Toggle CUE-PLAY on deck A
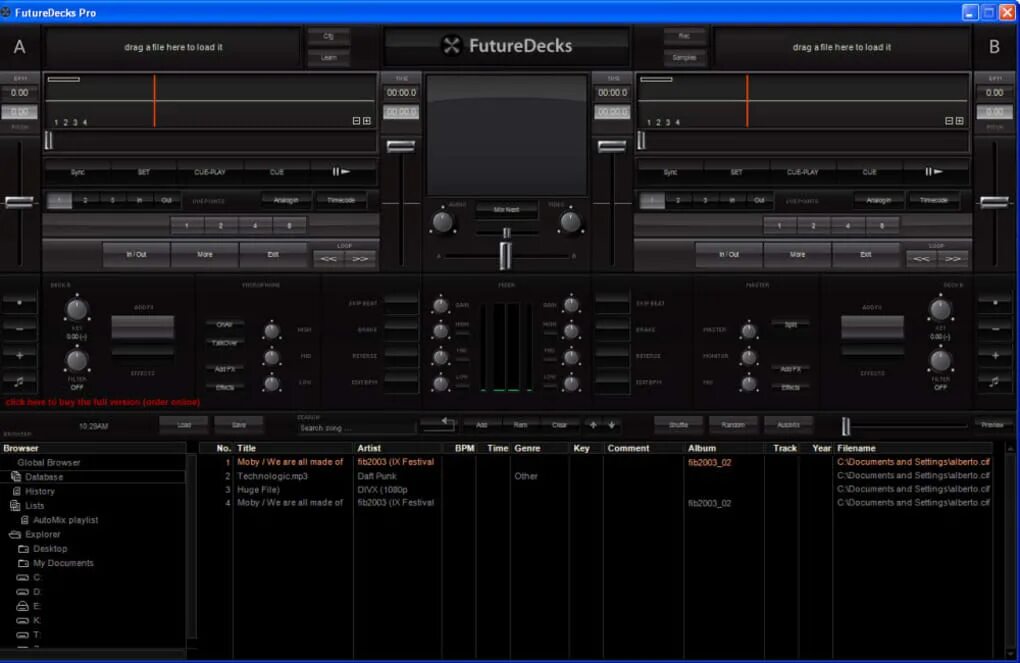1020x663 pixels. [x=209, y=172]
